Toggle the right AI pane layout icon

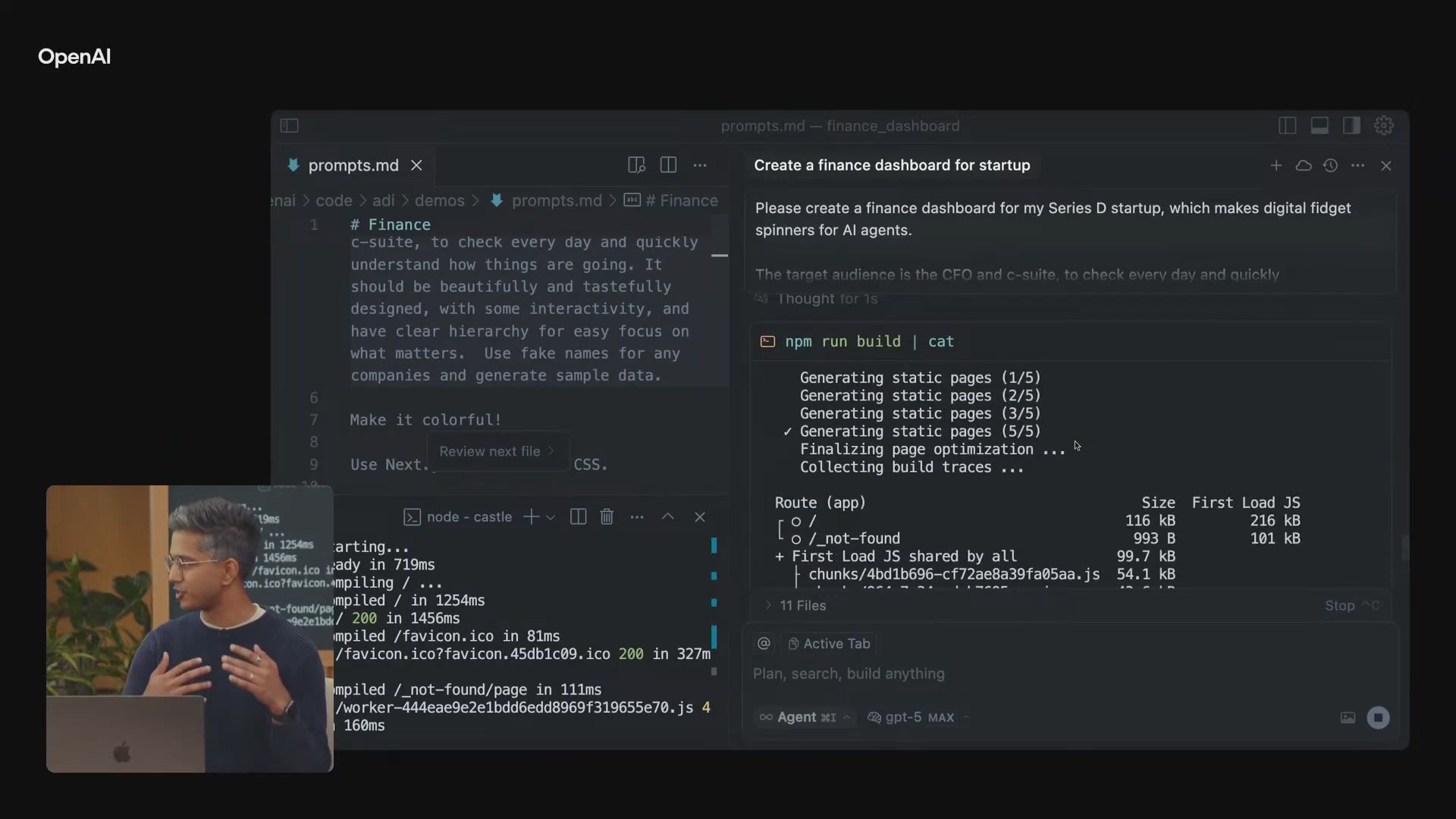coord(1351,126)
